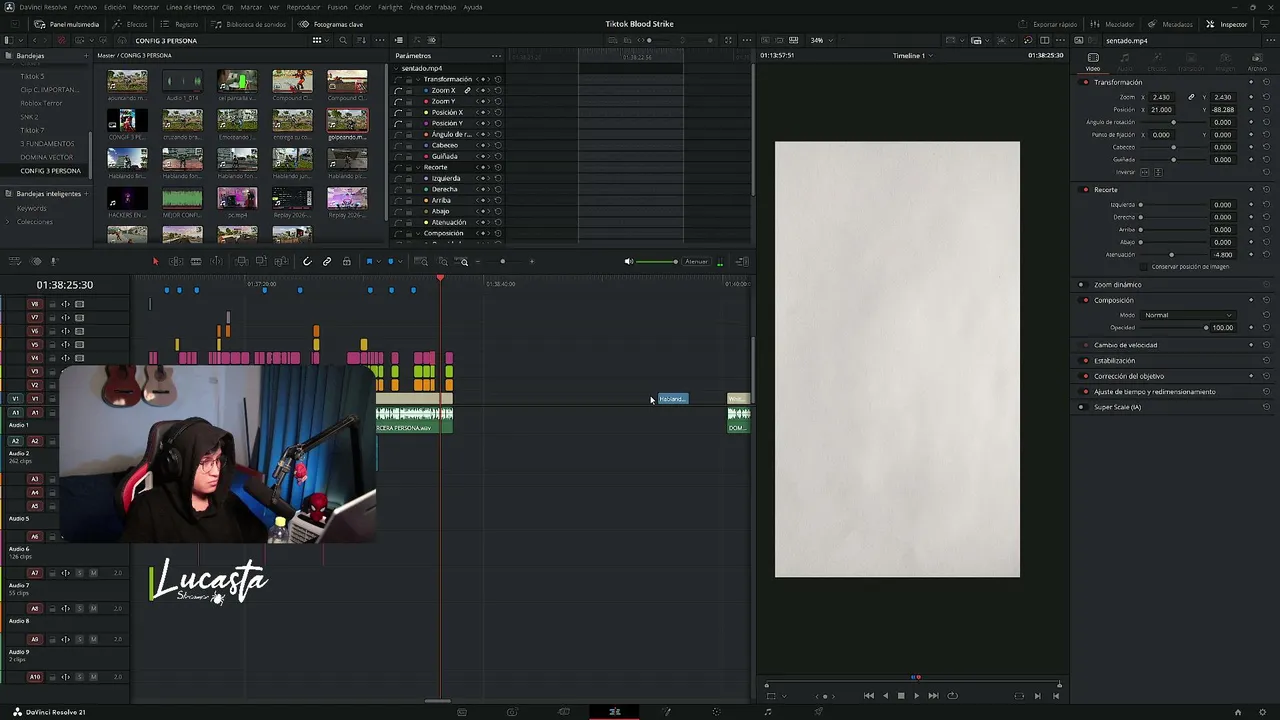Image resolution: width=1280 pixels, height=720 pixels.
Task: Select the arrow selection tool in timeline toolbar
Action: tap(155, 262)
